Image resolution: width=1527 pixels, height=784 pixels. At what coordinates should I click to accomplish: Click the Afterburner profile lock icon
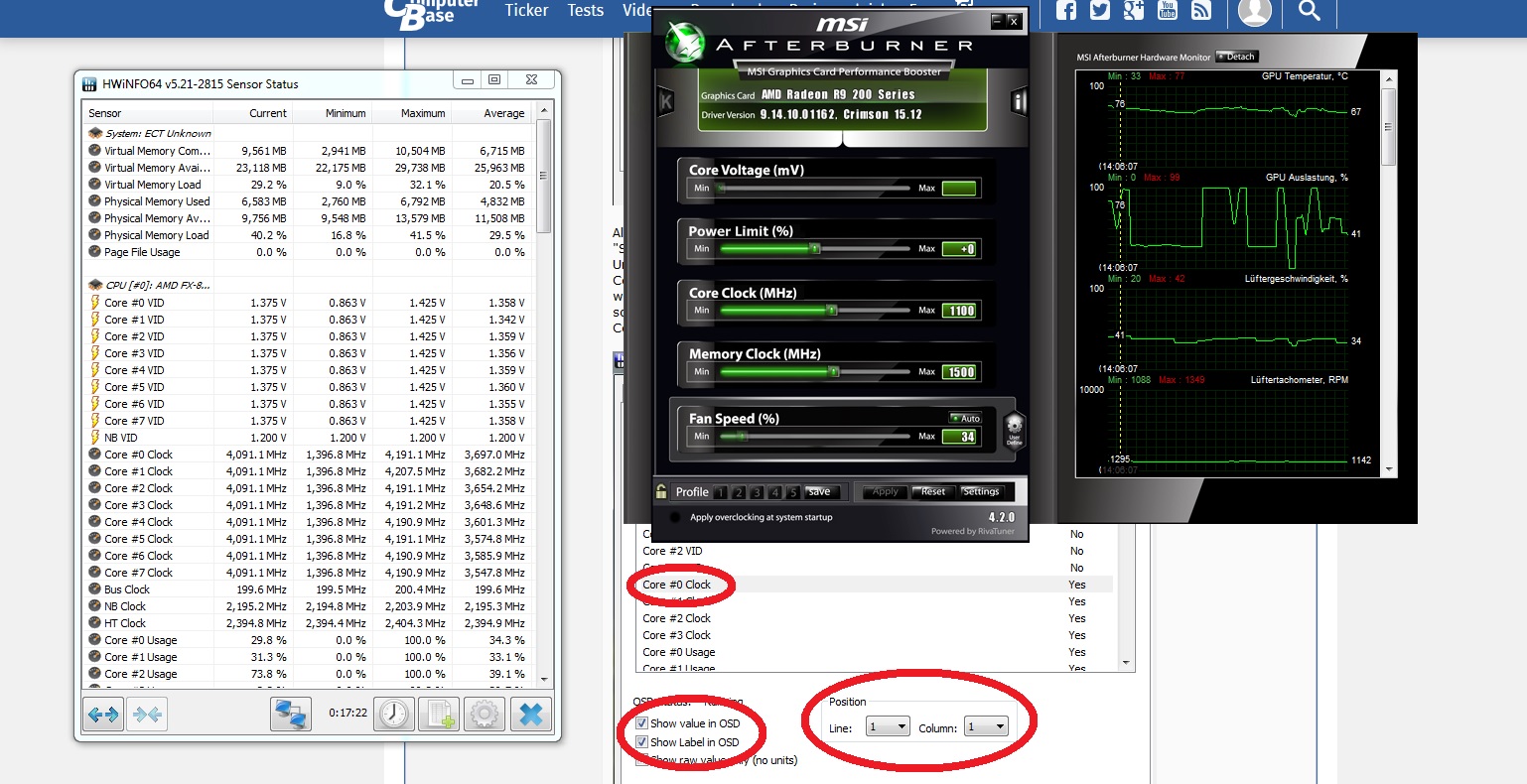point(661,491)
